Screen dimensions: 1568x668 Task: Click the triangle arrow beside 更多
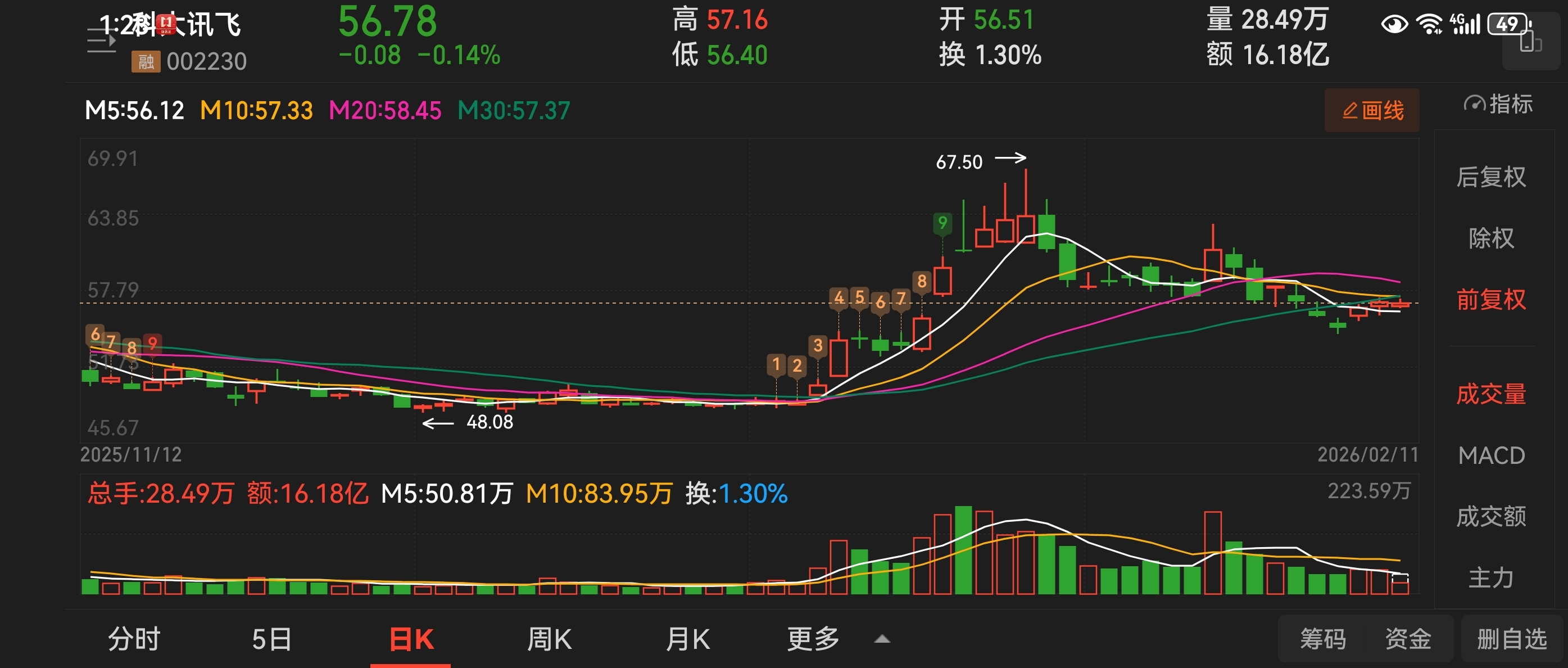tap(882, 639)
